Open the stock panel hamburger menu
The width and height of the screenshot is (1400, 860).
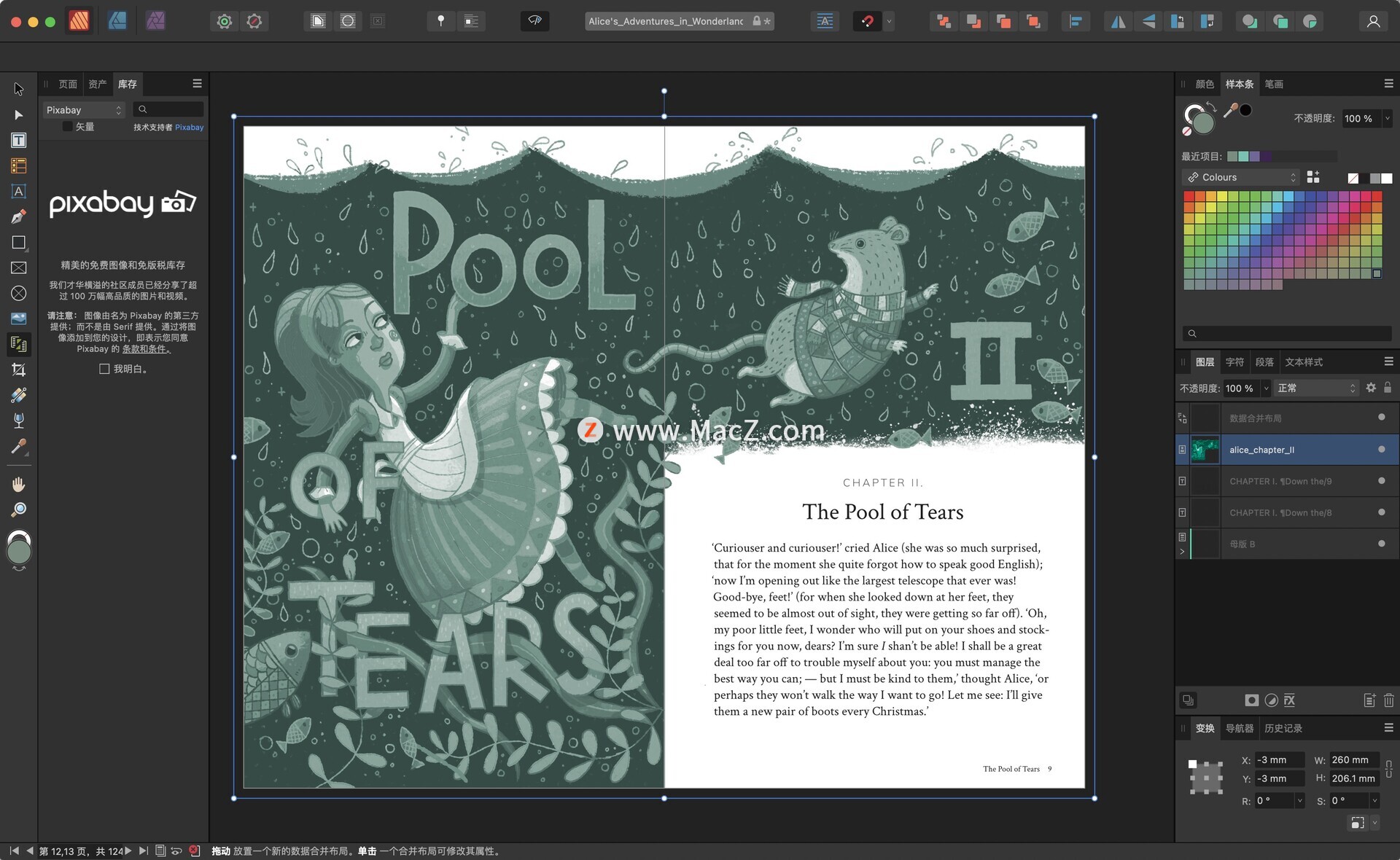coord(197,84)
